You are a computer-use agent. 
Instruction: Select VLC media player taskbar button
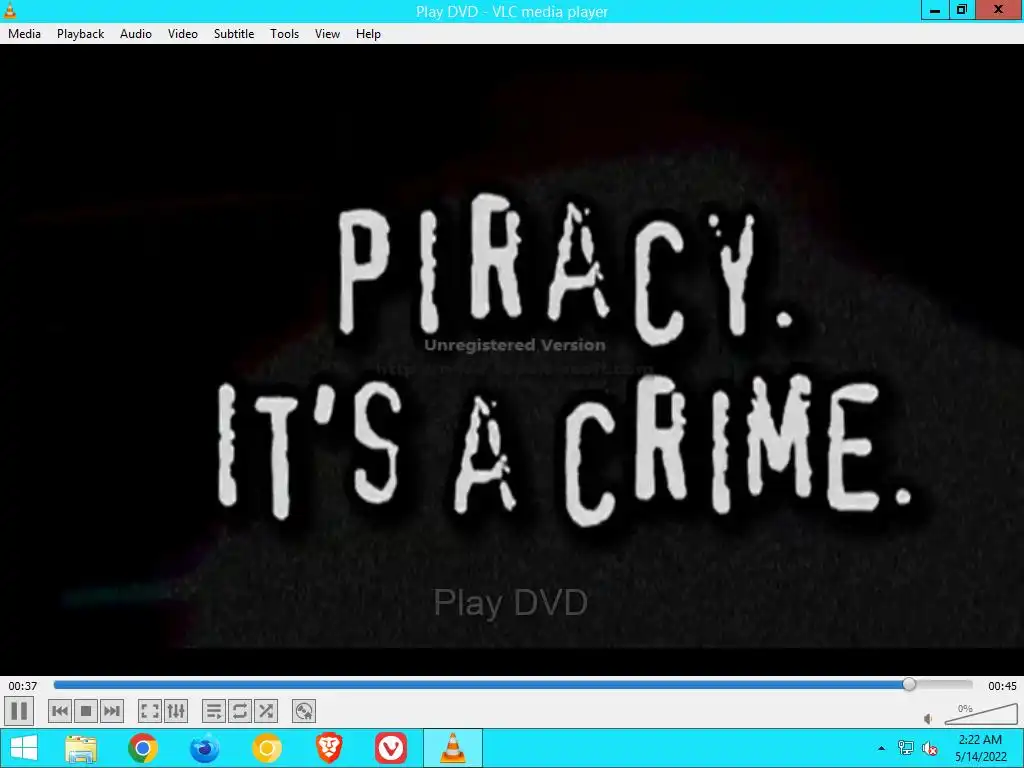(453, 748)
